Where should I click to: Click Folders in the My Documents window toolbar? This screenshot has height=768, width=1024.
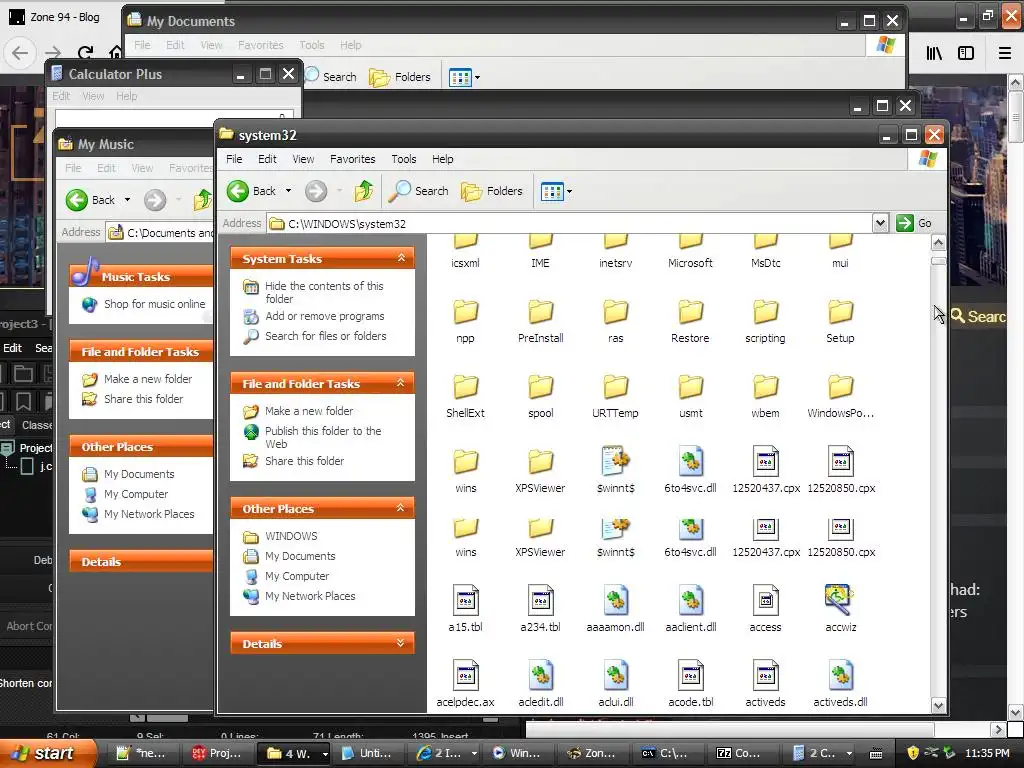pos(400,77)
